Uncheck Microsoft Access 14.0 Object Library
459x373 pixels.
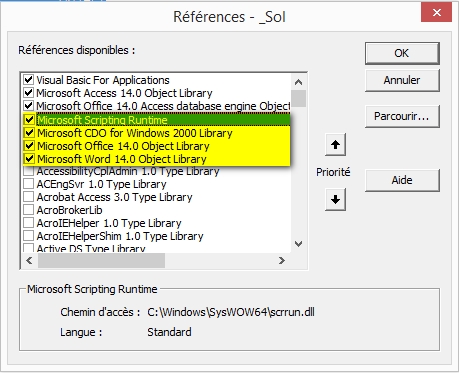point(28,93)
